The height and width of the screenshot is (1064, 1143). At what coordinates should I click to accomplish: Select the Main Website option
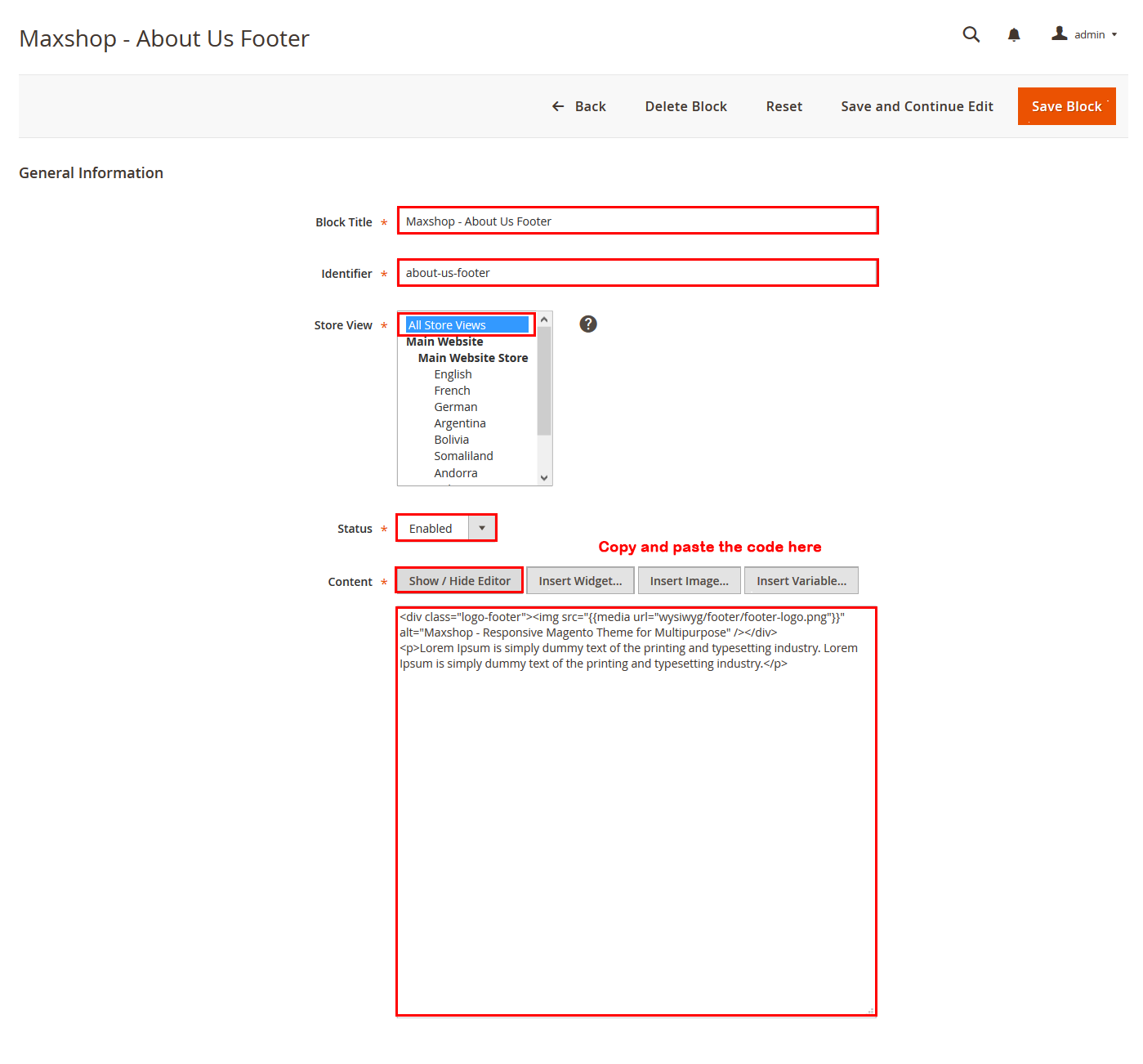pos(444,342)
